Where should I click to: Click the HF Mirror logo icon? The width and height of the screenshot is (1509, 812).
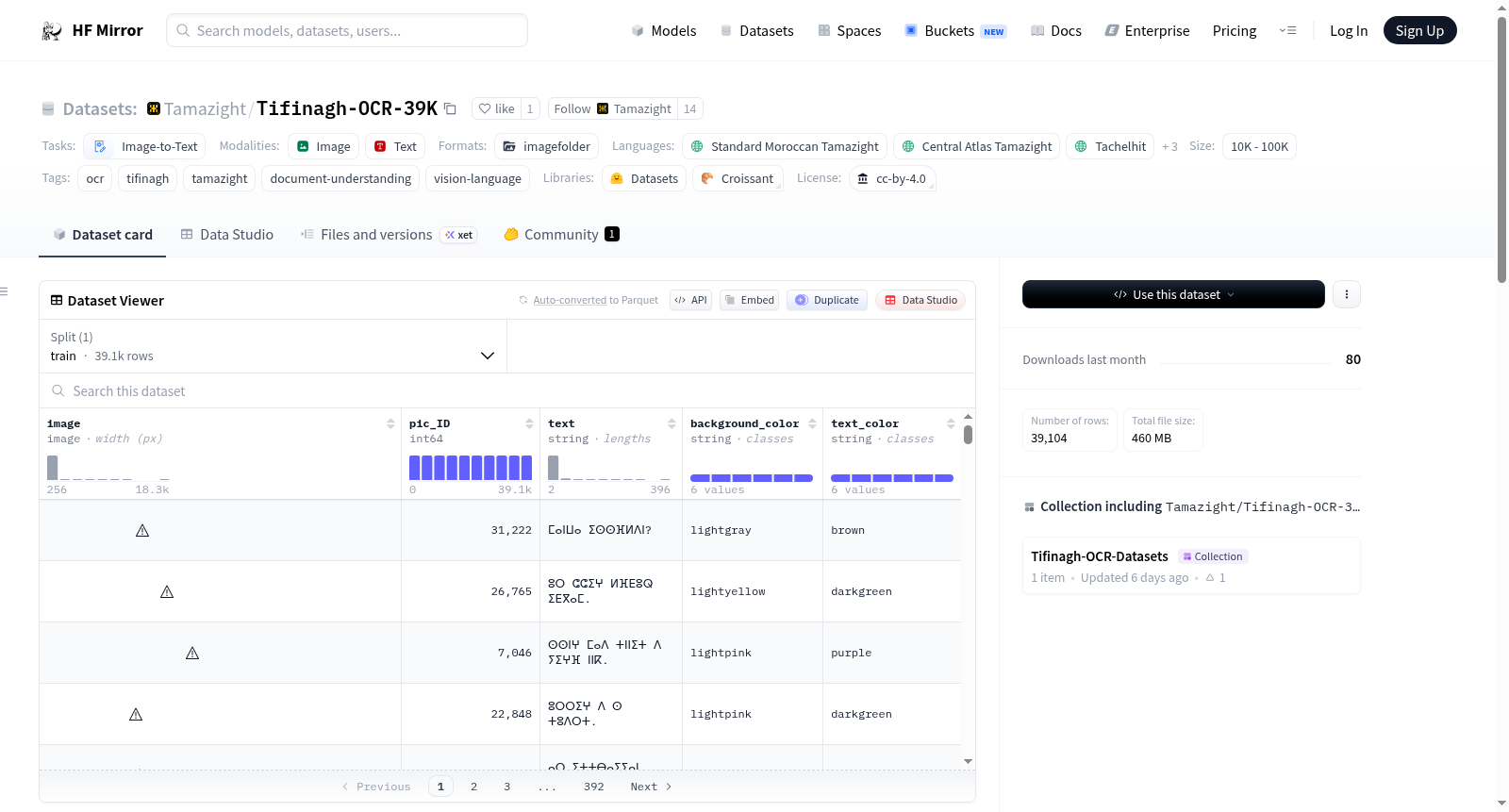[52, 31]
